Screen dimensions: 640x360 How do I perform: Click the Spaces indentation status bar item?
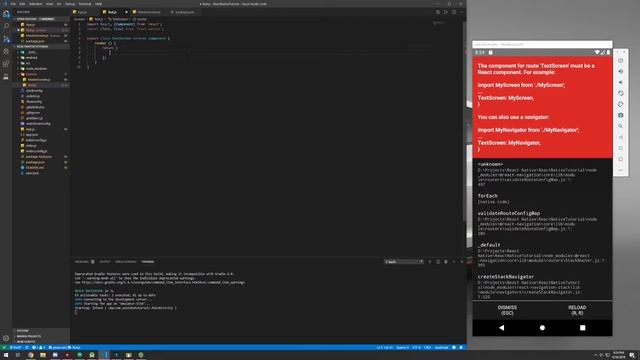coord(402,347)
